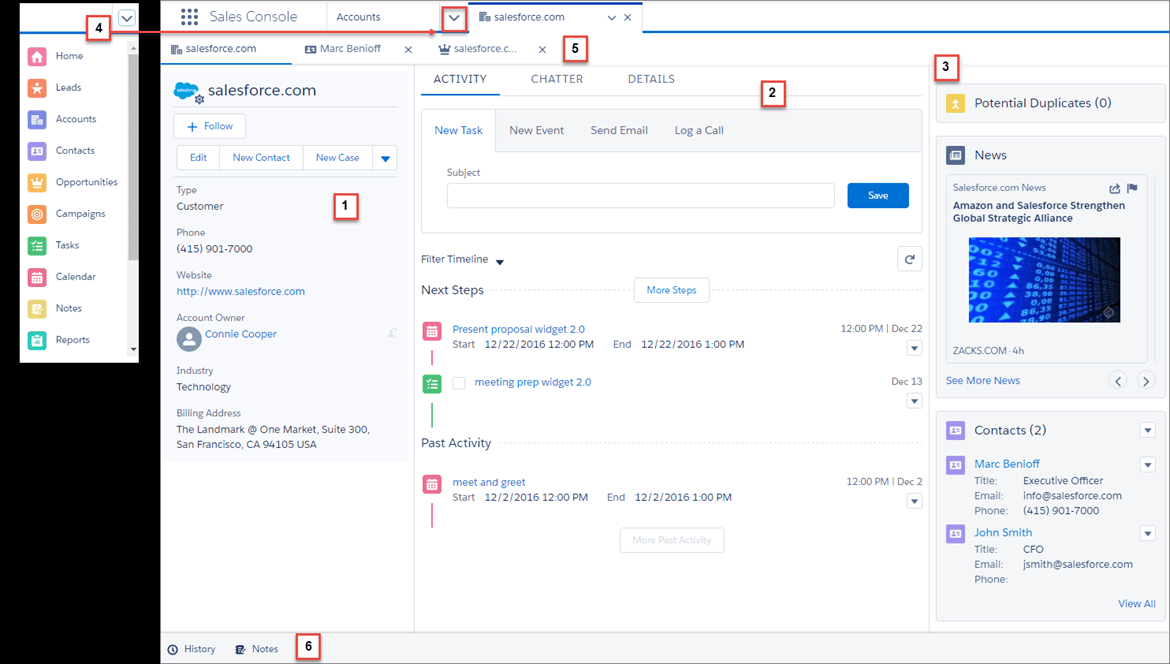Open the Filter Timeline dropdown
Screen dimensions: 1170x664
click(500, 262)
